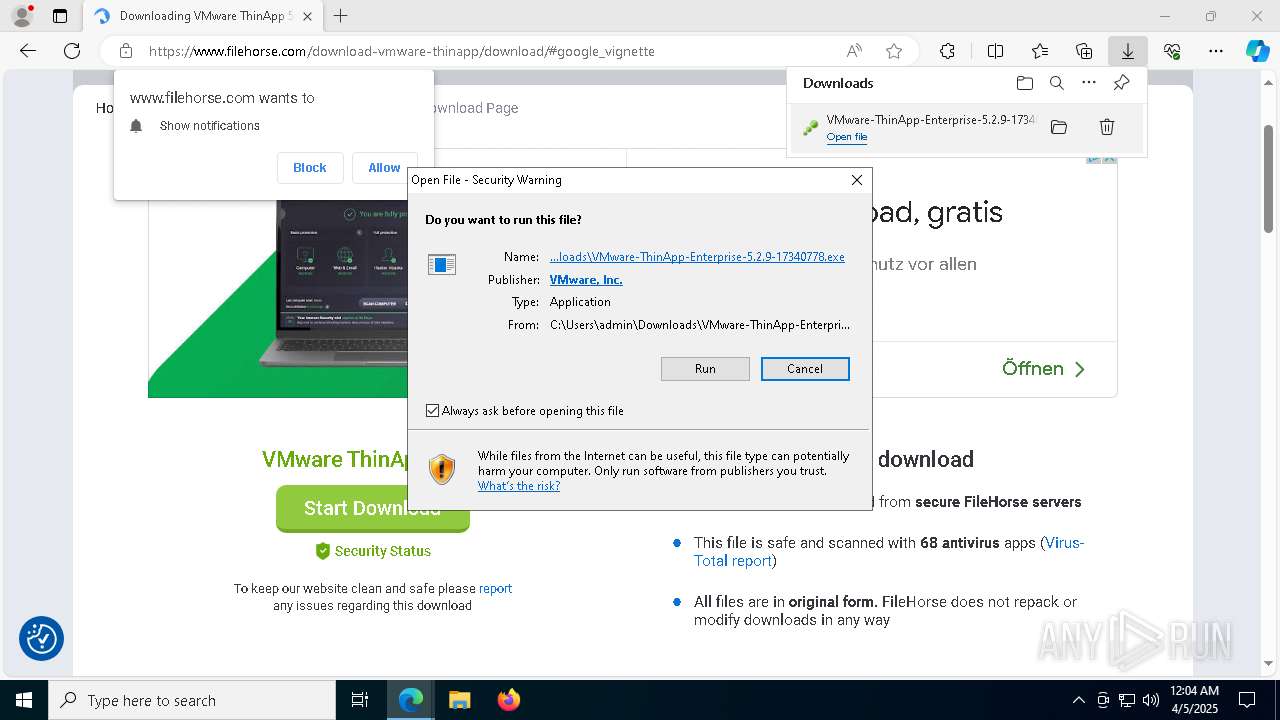Close the Security Warning dialog
Image resolution: width=1280 pixels, height=720 pixels.
pos(856,180)
